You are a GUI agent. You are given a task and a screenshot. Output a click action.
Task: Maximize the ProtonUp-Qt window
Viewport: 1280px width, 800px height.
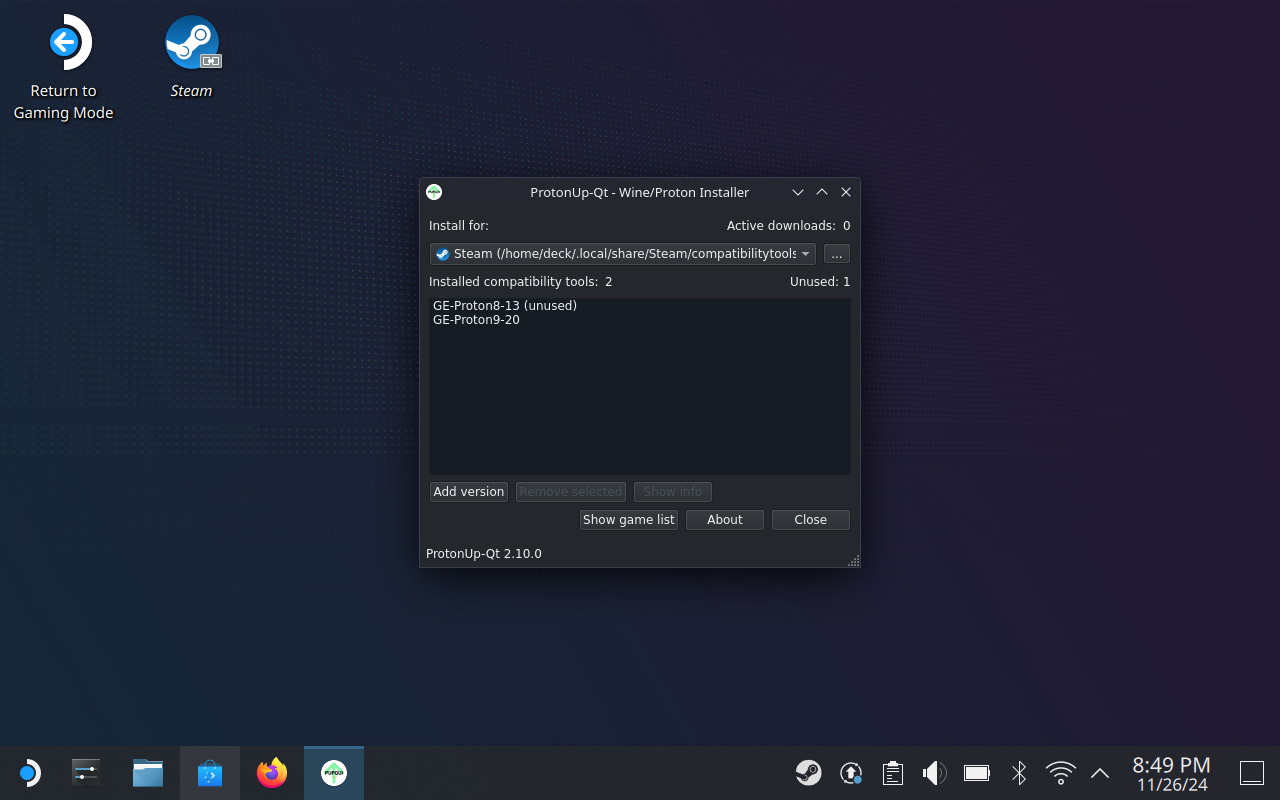(x=822, y=192)
